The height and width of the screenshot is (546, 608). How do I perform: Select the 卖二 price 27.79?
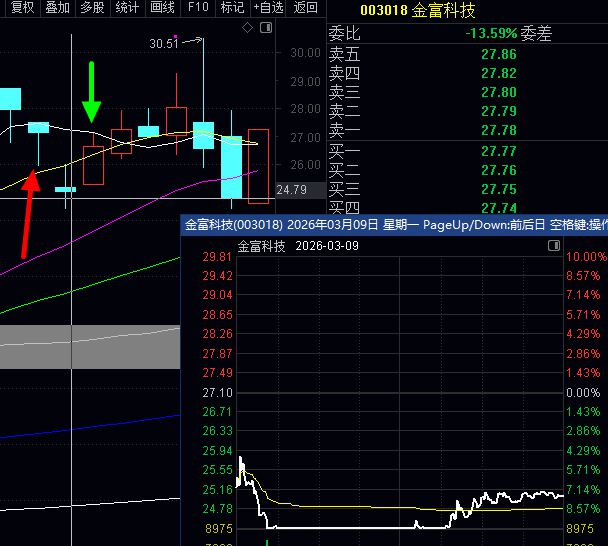point(499,111)
